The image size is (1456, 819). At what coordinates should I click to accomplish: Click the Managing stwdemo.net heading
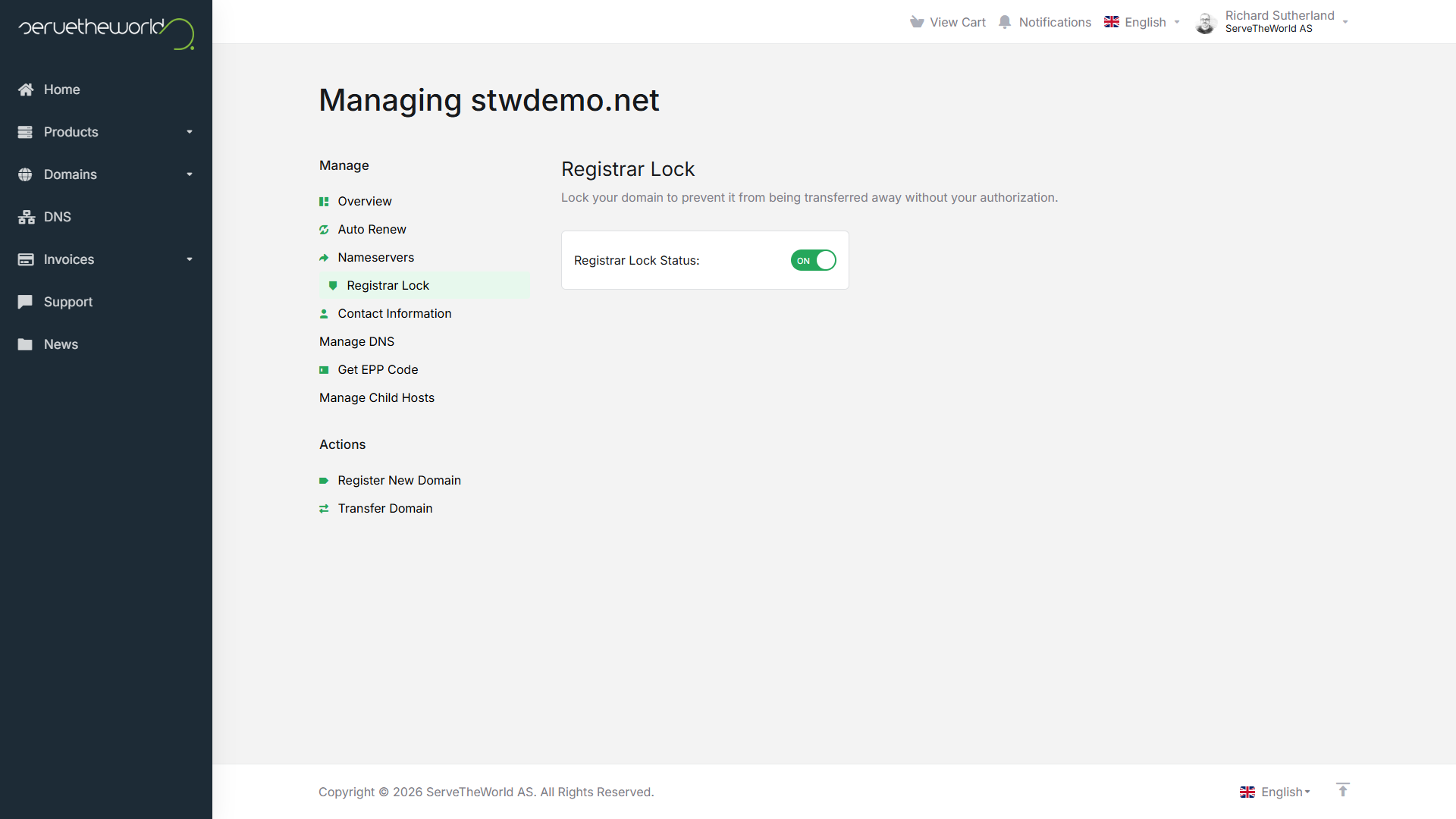tap(489, 100)
